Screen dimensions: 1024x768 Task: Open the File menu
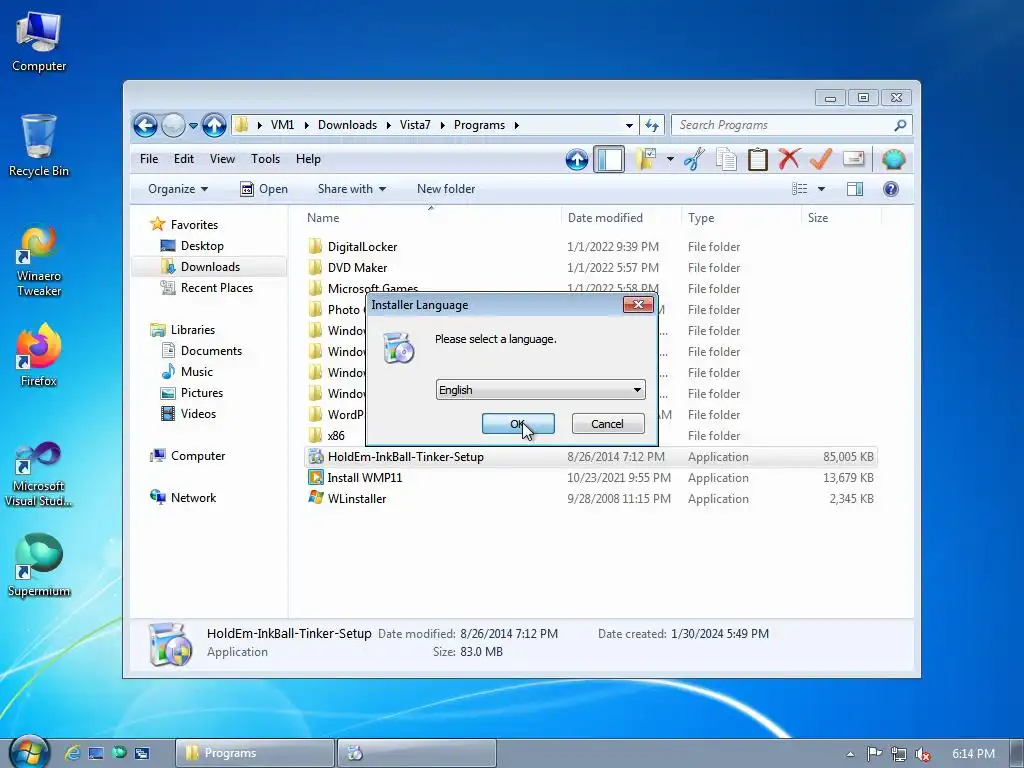coord(149,159)
